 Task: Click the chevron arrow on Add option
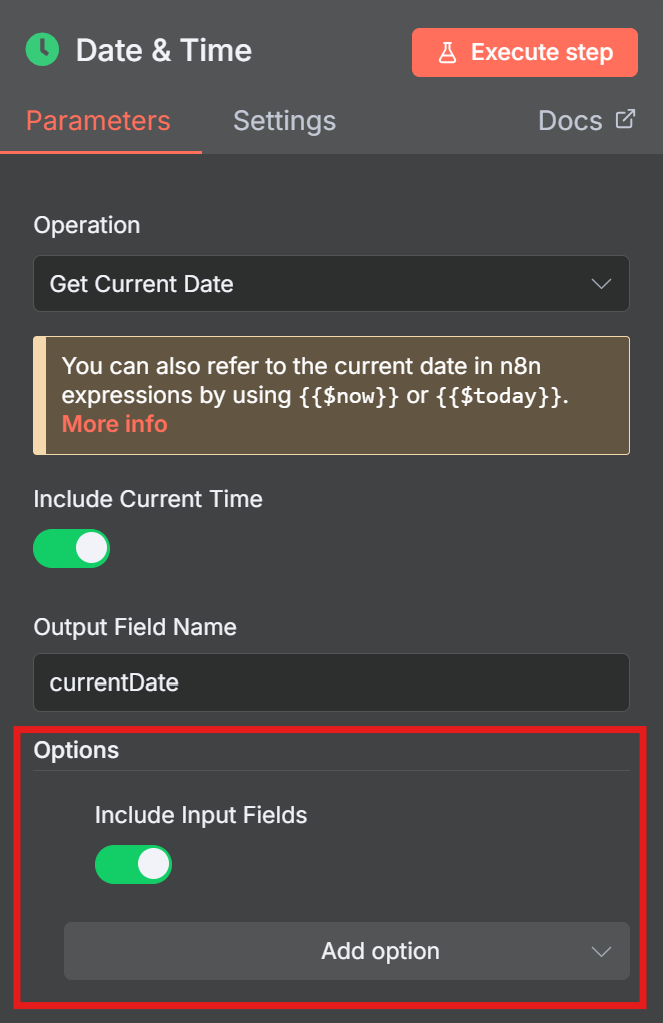601,951
